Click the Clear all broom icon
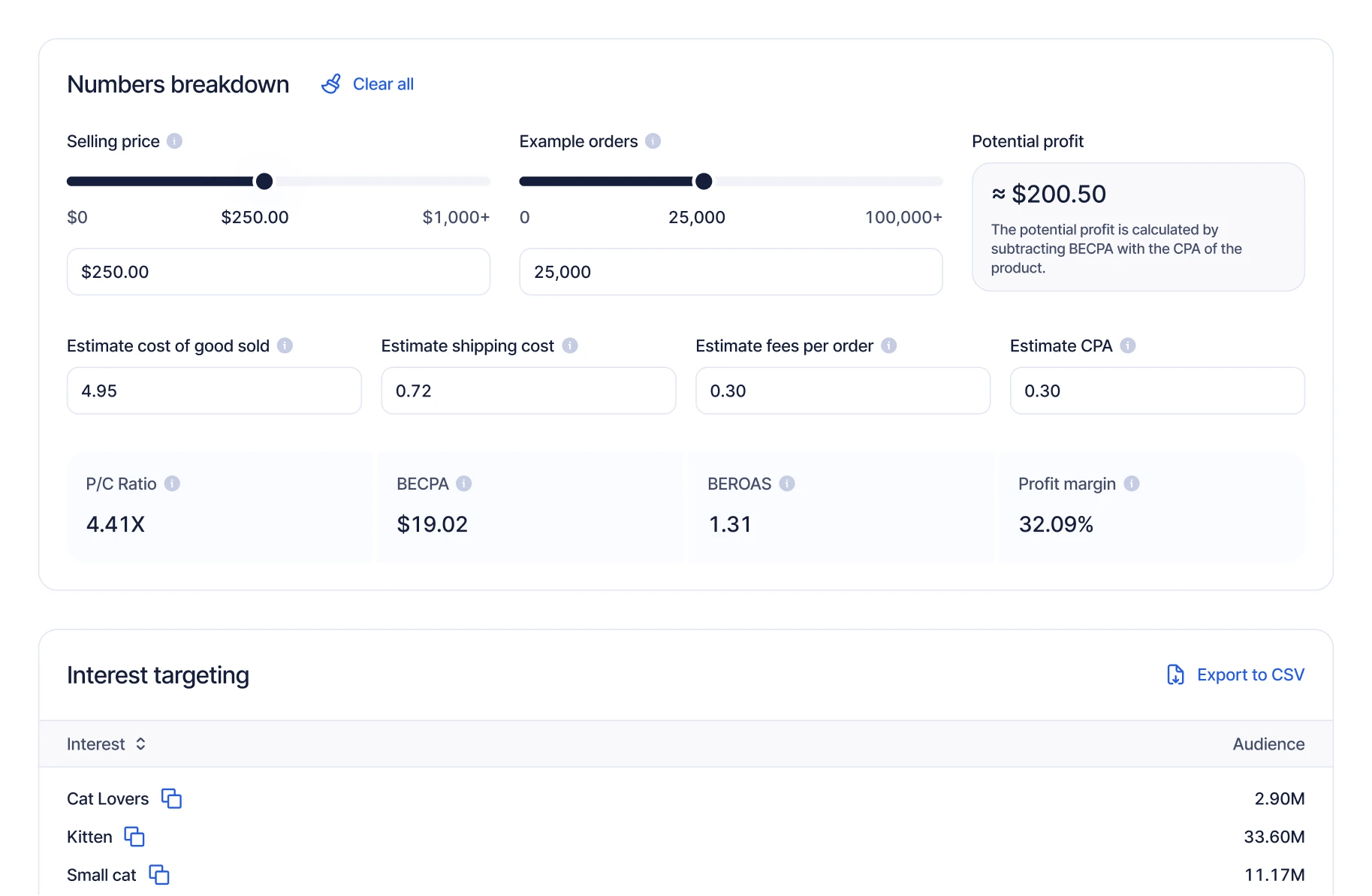Image resolution: width=1372 pixels, height=896 pixels. click(331, 84)
